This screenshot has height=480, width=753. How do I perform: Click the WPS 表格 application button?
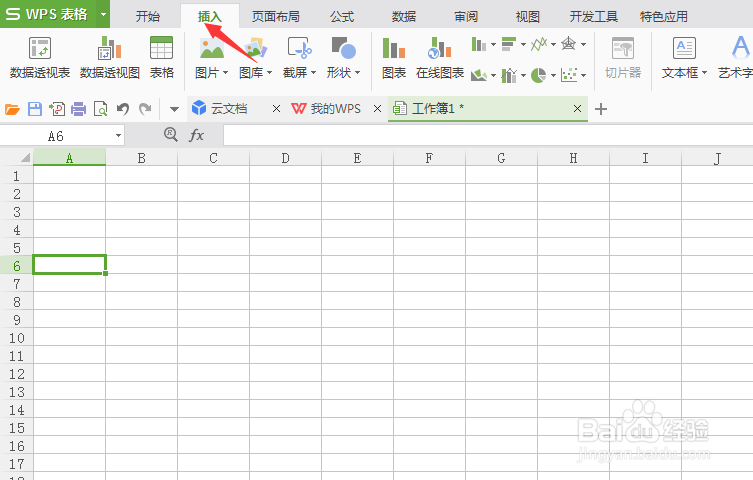(49, 14)
